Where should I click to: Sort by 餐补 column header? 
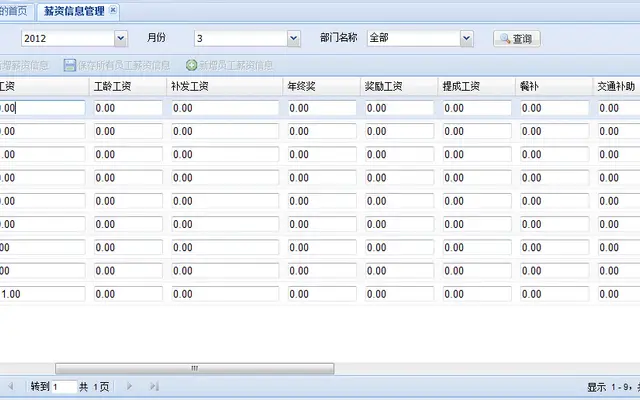coord(554,87)
